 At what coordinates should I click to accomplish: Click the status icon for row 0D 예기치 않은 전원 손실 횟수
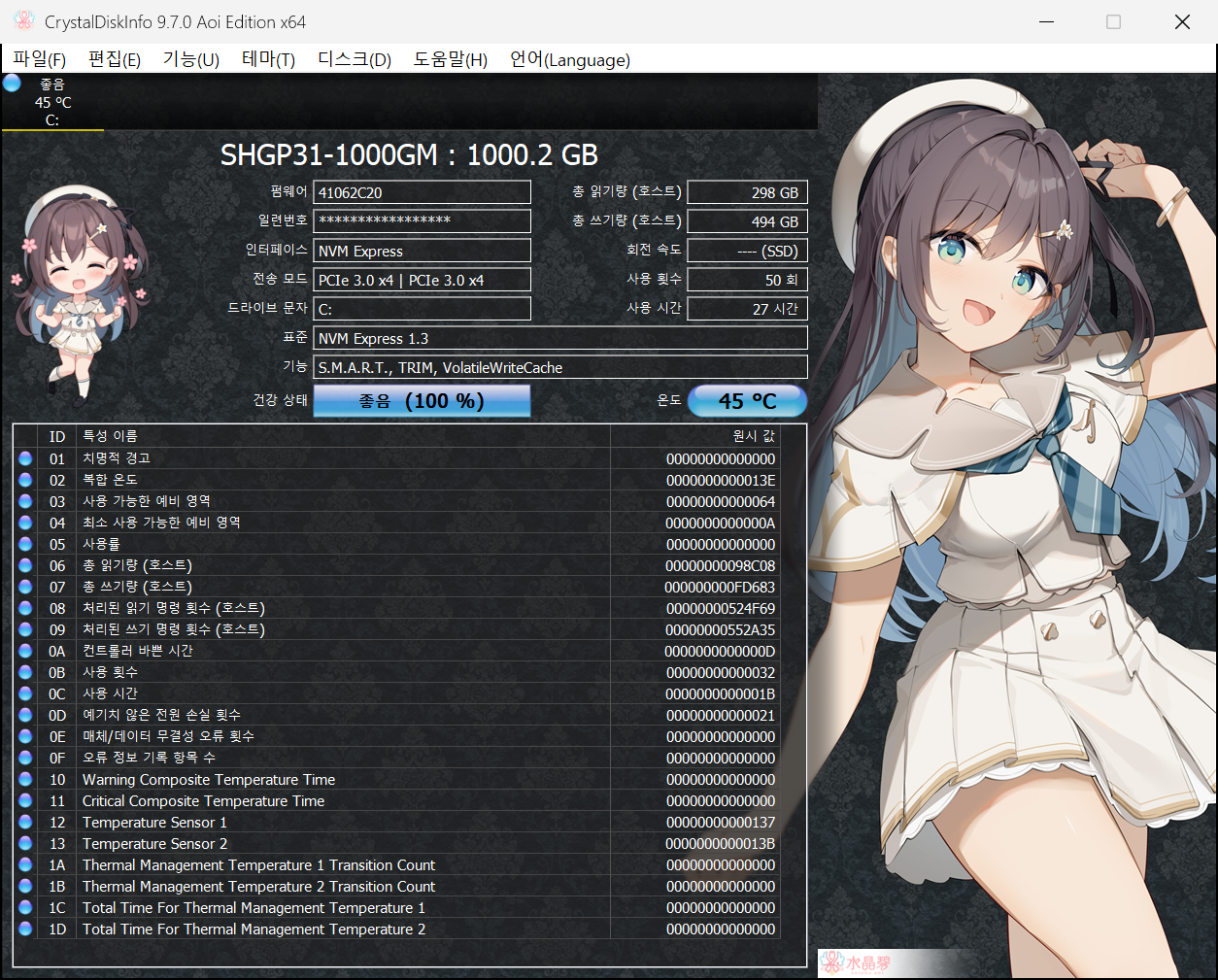coord(25,715)
